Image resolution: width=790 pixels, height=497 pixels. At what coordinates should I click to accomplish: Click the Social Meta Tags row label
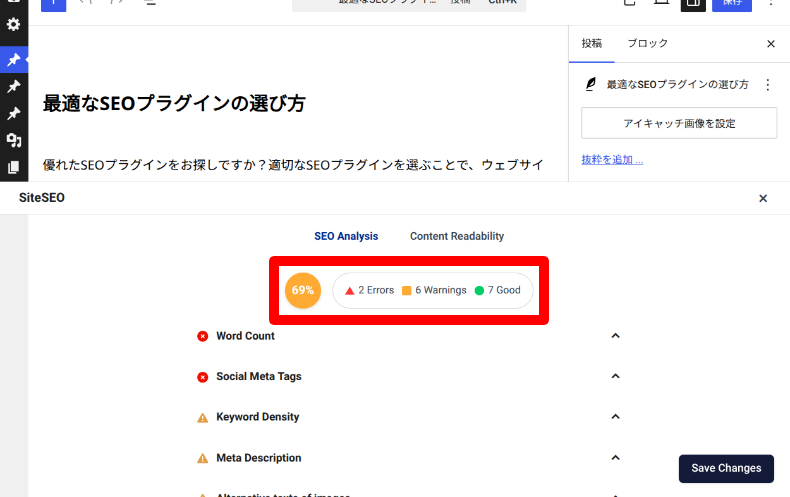pos(259,377)
